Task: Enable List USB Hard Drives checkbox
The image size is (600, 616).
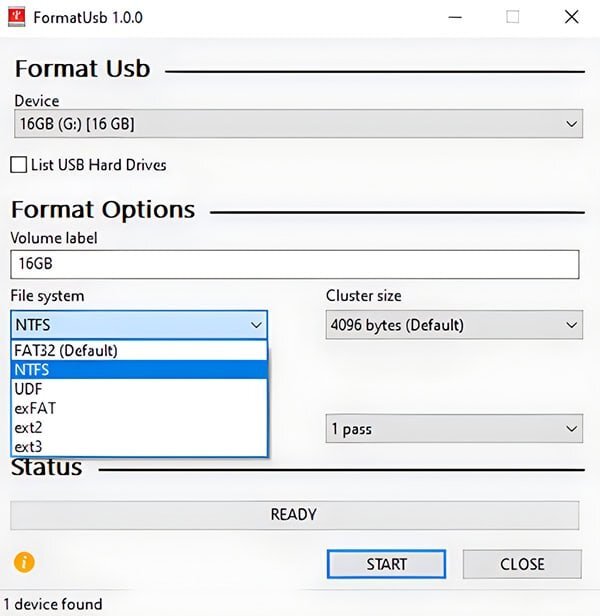Action: point(18,165)
